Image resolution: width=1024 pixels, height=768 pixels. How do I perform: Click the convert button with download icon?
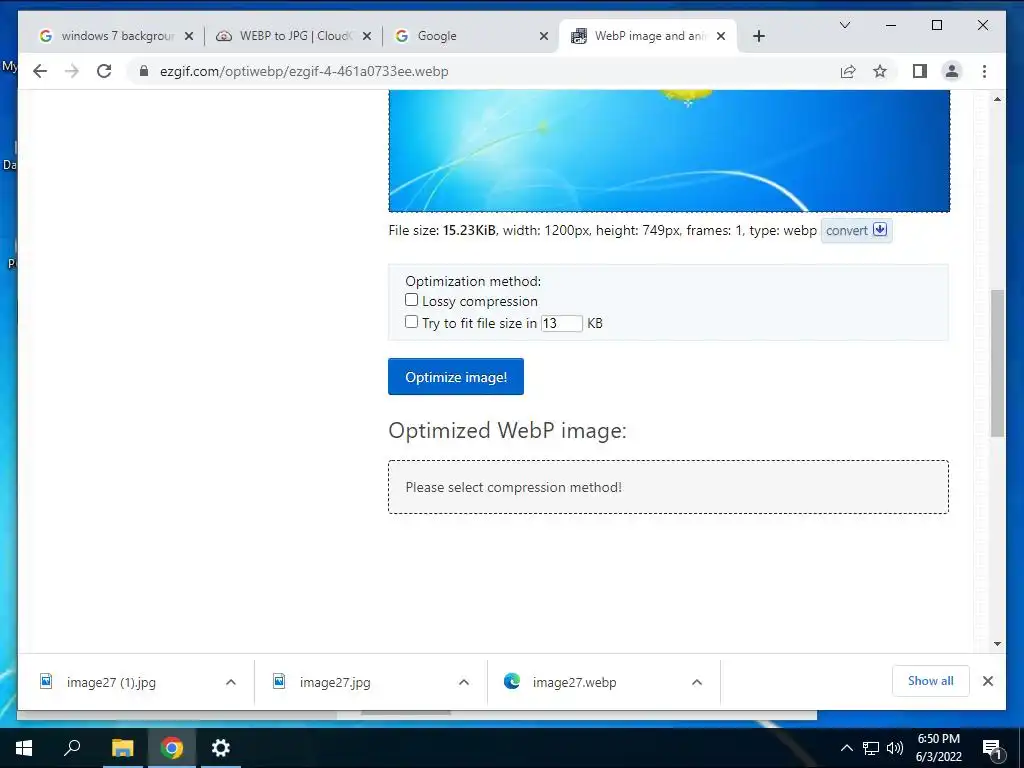tap(856, 231)
